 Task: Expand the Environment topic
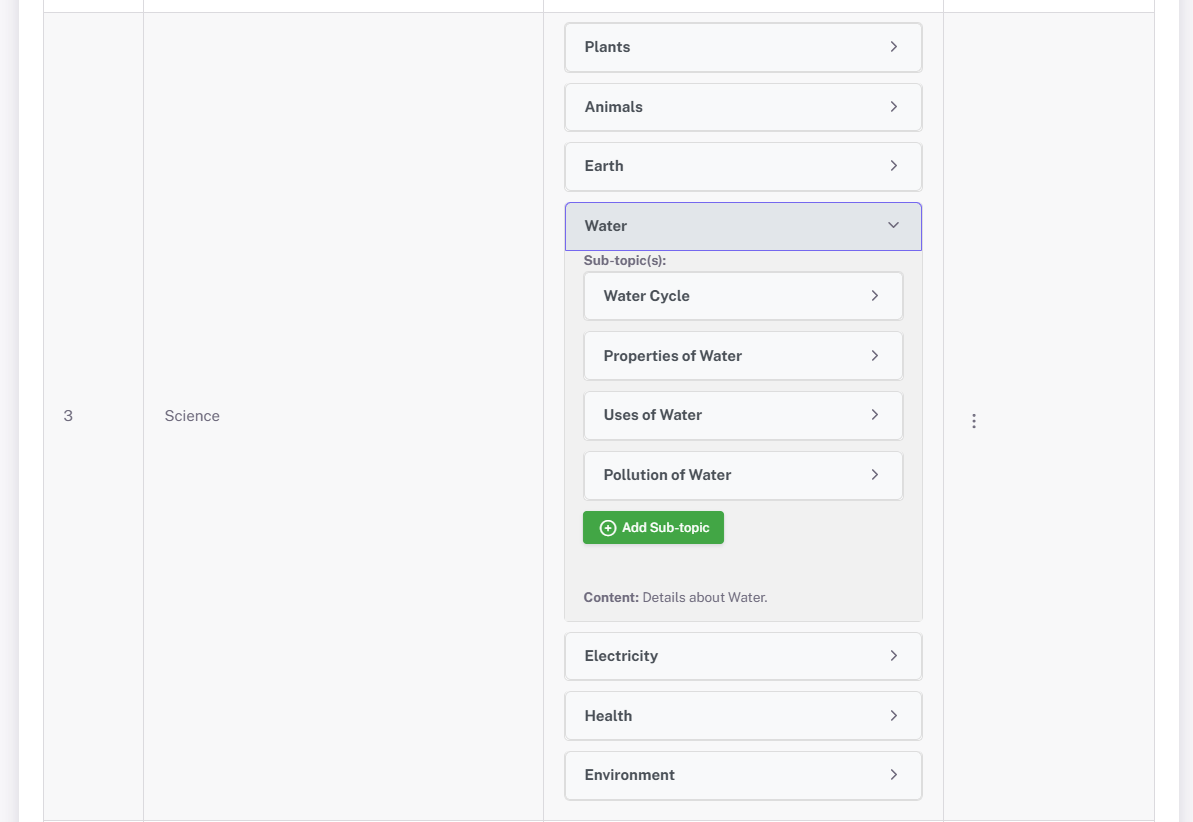pyautogui.click(x=742, y=775)
